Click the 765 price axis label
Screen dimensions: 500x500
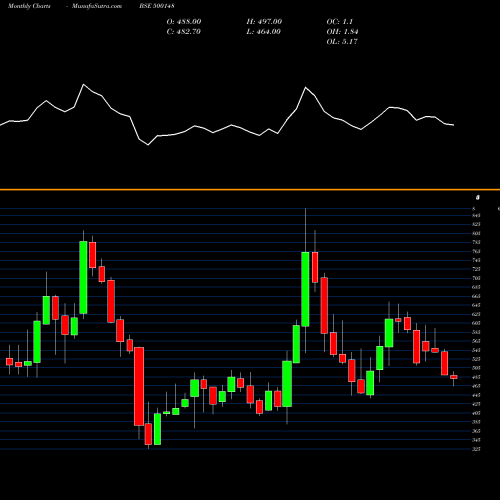tap(476, 252)
